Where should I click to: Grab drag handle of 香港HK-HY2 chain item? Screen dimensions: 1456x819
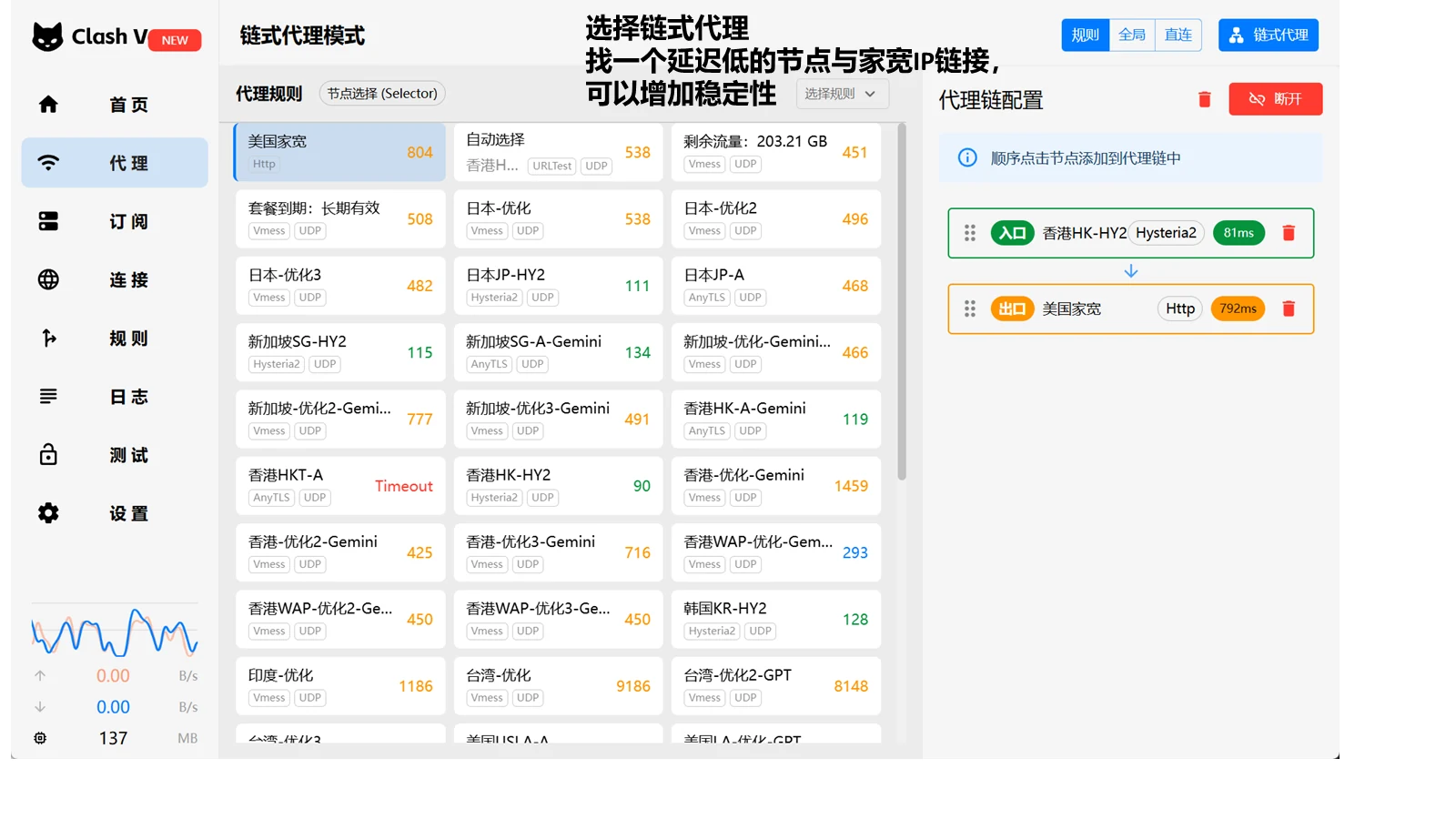pyautogui.click(x=970, y=233)
